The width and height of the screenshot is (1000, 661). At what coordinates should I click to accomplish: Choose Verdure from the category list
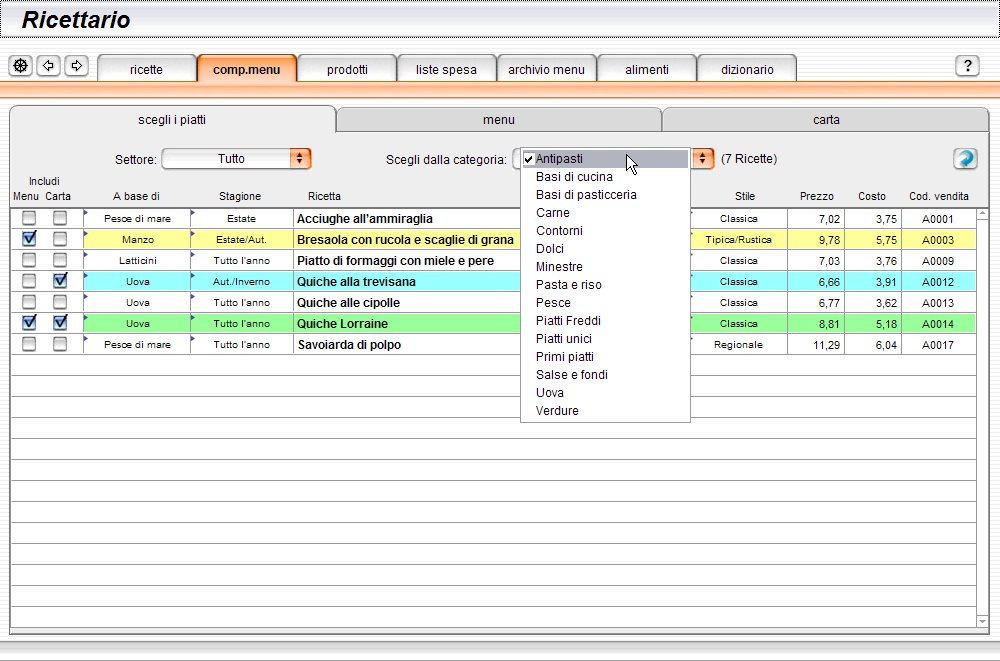pos(605,410)
